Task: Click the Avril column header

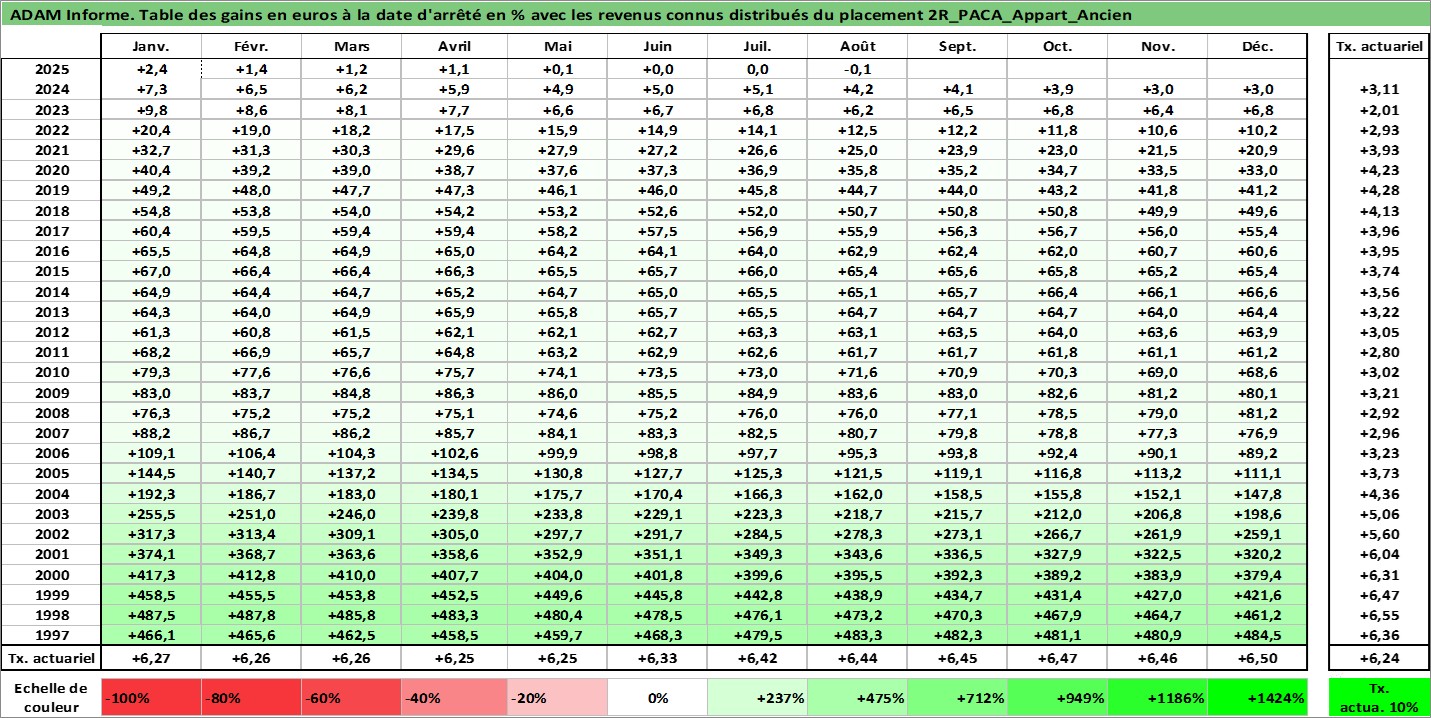Action: (454, 47)
